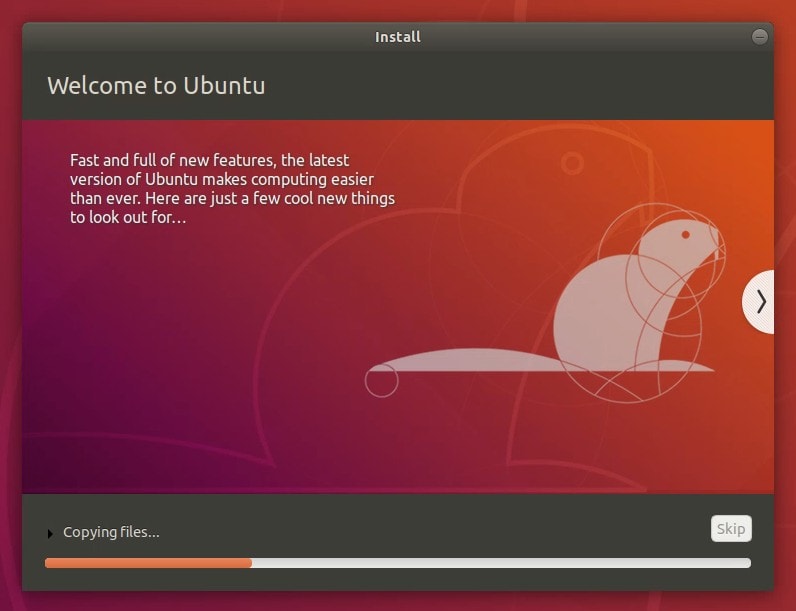The width and height of the screenshot is (796, 611).
Task: Minimize the Install window
Action: coord(760,37)
